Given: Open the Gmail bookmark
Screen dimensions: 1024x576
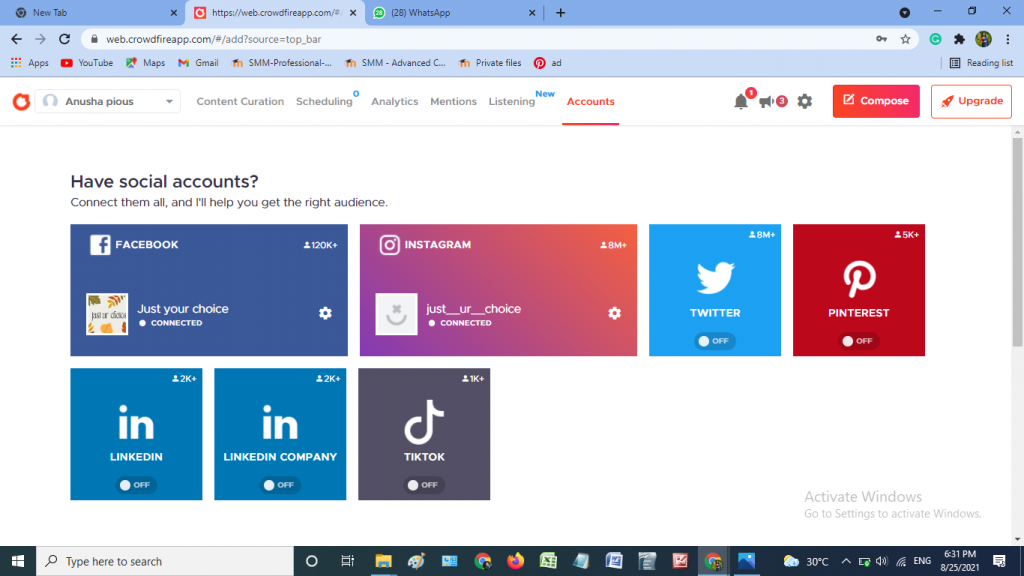Looking at the screenshot, I should pos(198,63).
